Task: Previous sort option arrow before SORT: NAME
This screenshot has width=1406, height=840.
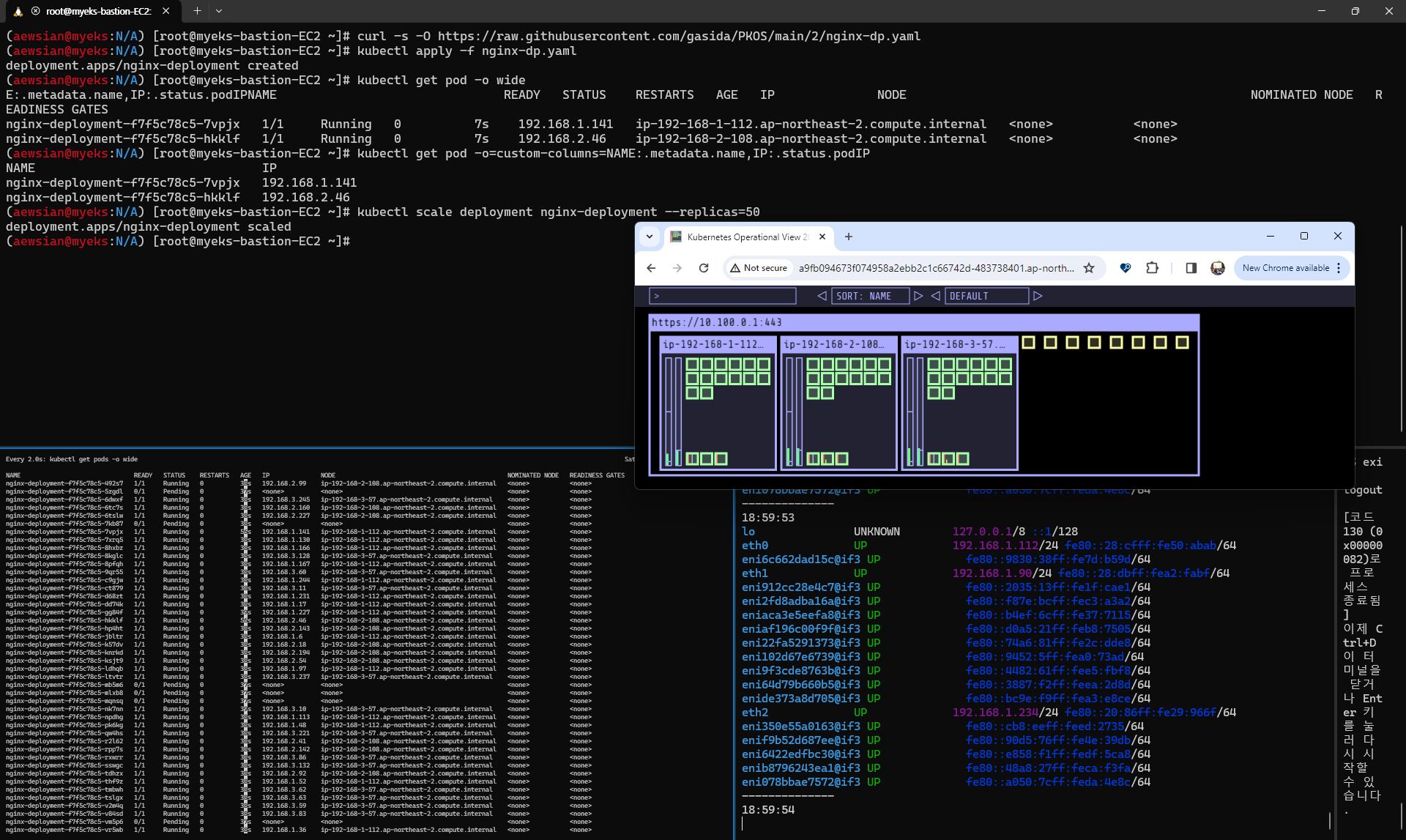Action: click(822, 296)
